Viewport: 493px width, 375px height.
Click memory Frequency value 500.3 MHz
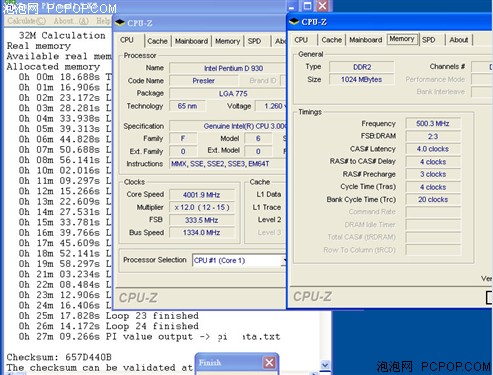tap(433, 124)
